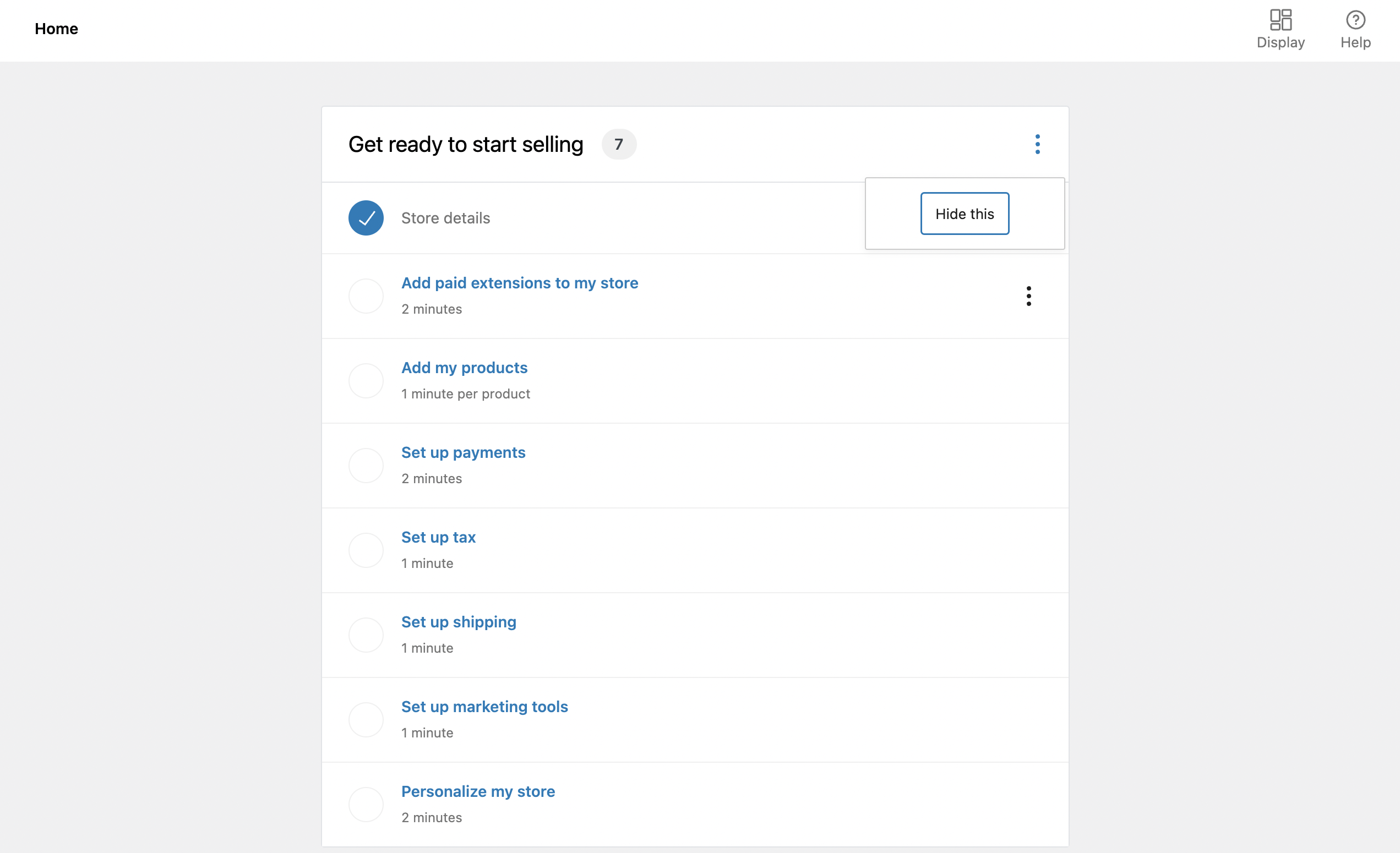1400x853 pixels.
Task: Click the completed Store details checkmark
Action: click(366, 218)
